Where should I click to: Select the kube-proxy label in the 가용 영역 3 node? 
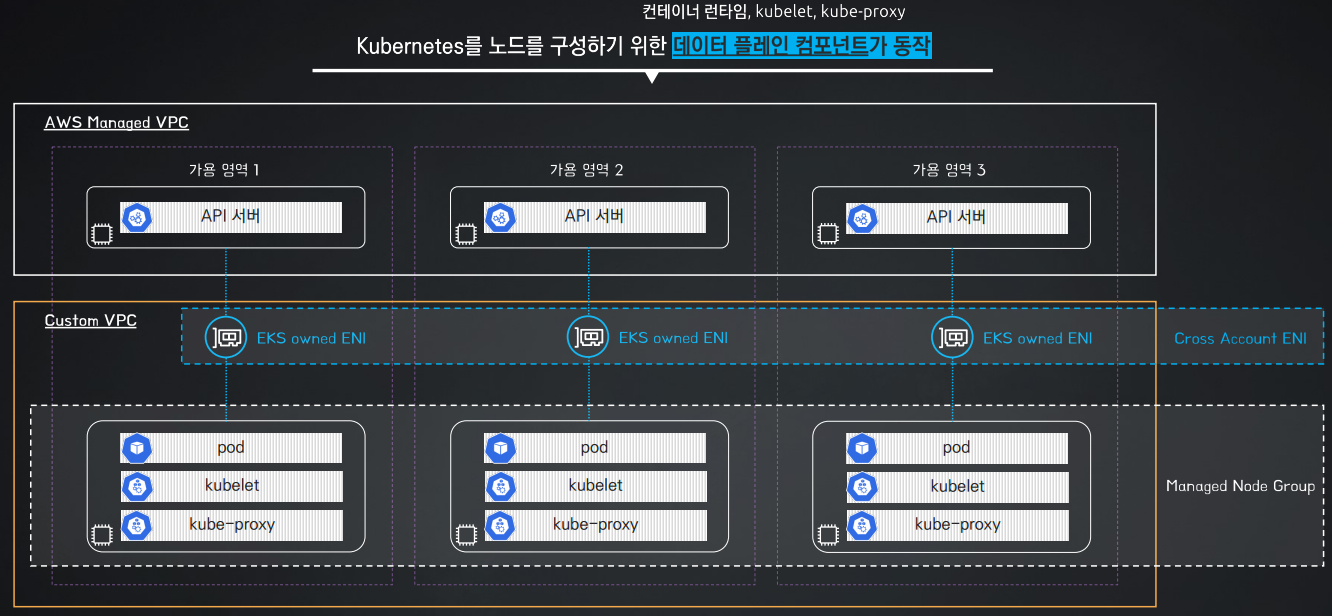click(x=957, y=524)
